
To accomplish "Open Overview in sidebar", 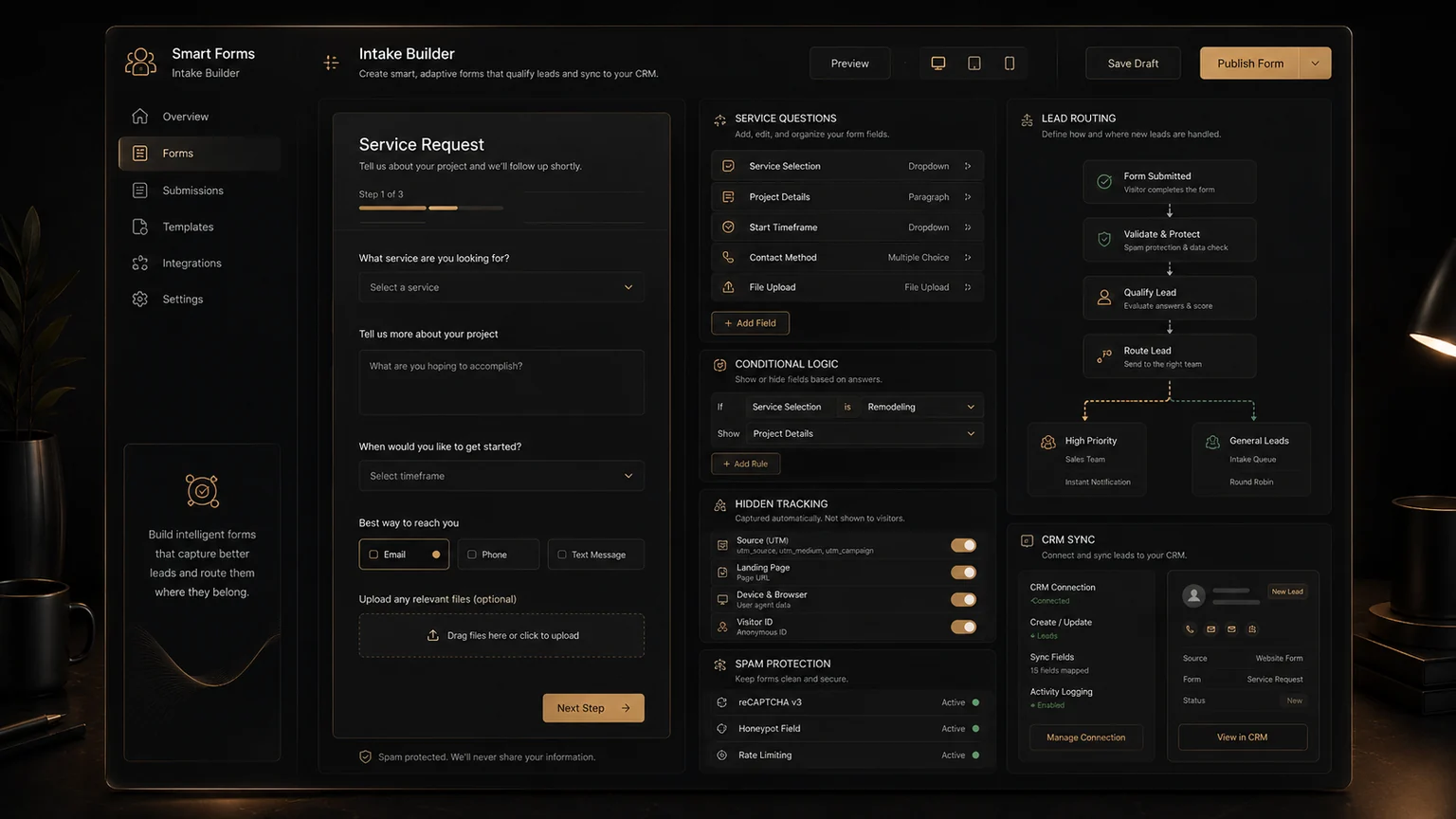I will [200, 117].
